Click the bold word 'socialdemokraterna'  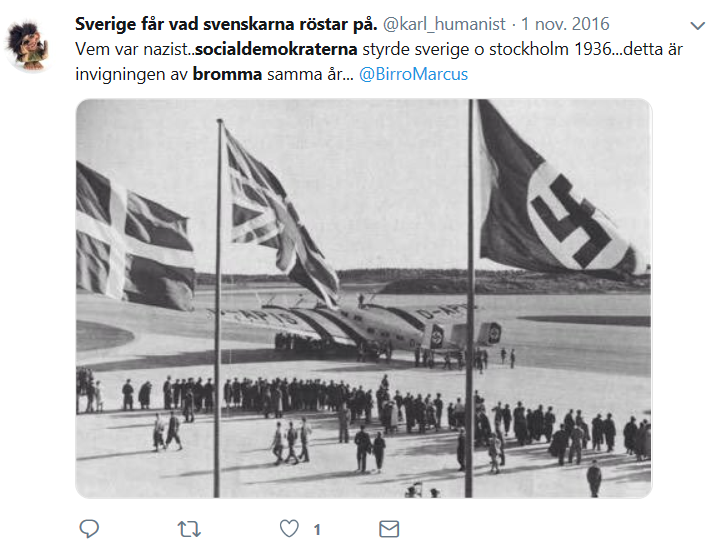(x=276, y=49)
